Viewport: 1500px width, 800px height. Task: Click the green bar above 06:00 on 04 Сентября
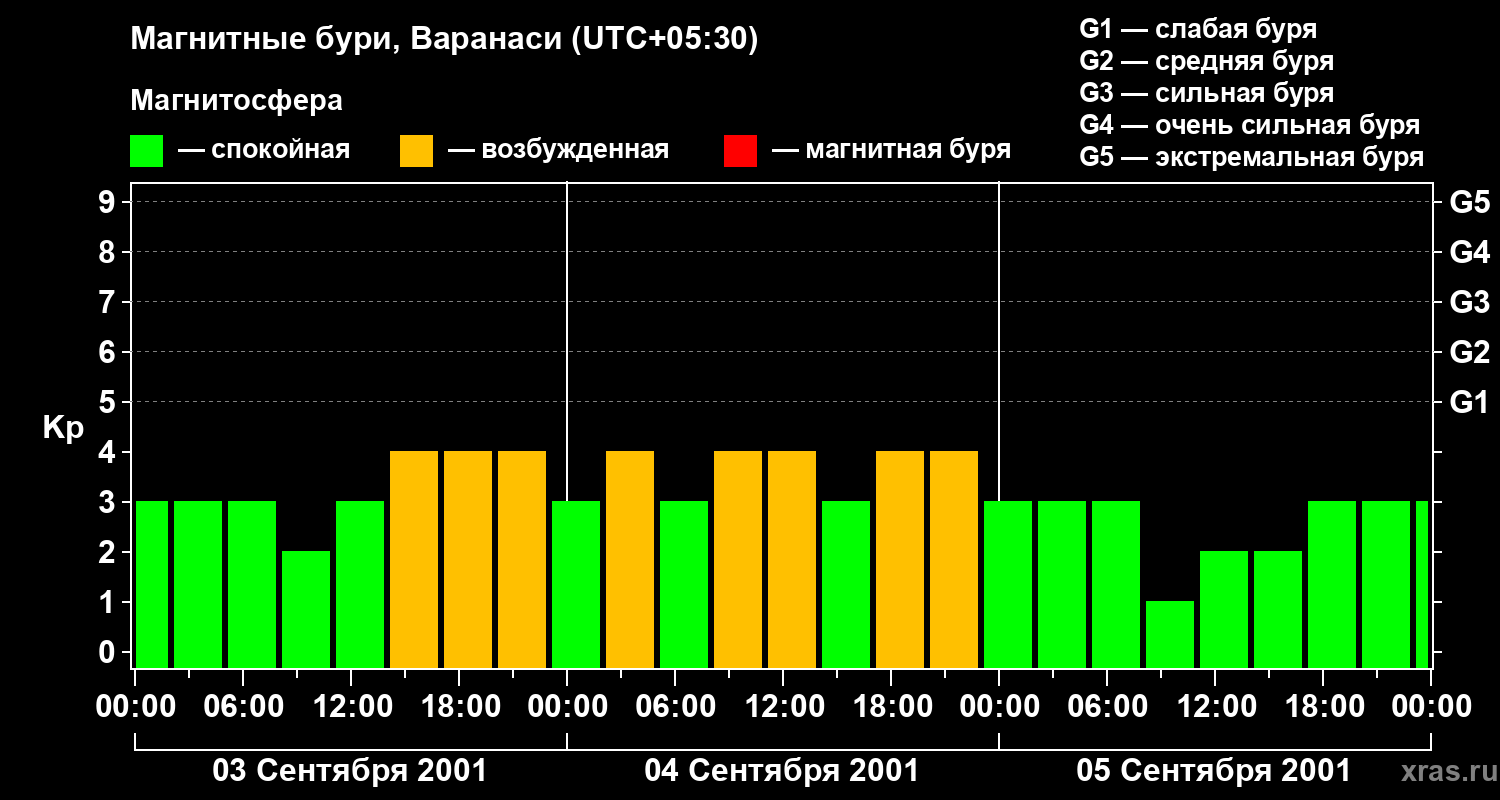point(684,584)
